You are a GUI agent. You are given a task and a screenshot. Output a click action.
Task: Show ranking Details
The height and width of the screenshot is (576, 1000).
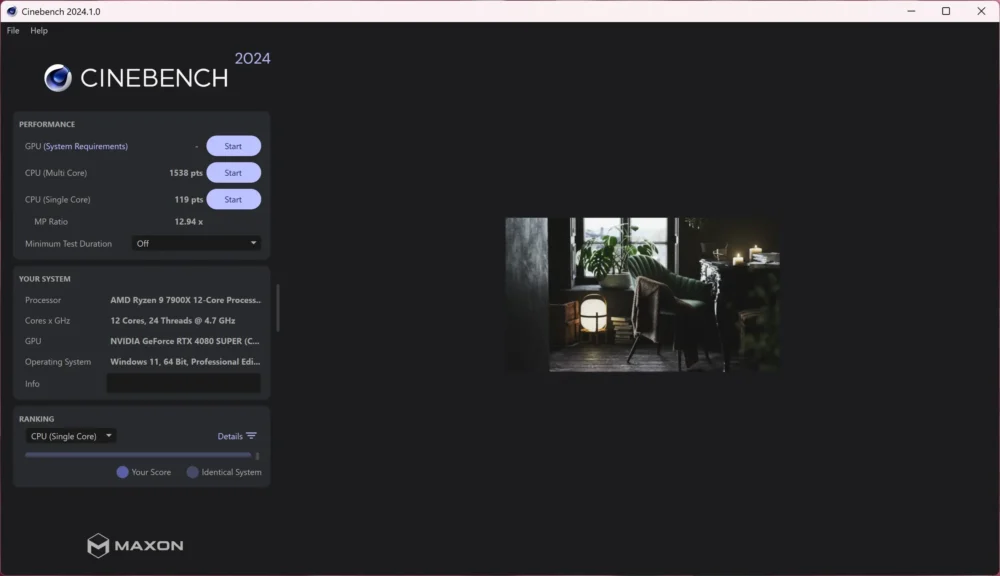(230, 436)
